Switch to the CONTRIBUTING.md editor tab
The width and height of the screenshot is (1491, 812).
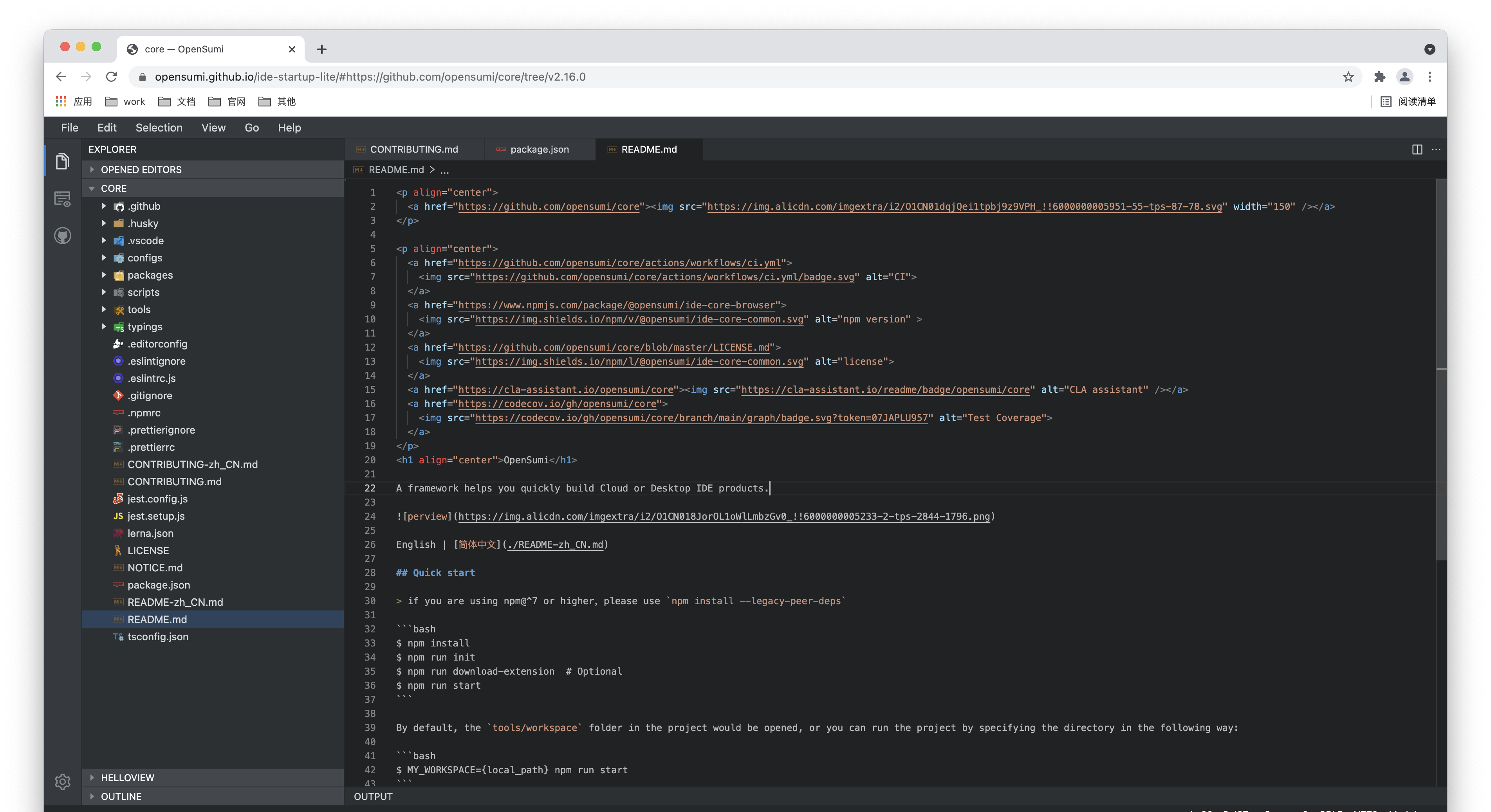pyautogui.click(x=414, y=149)
